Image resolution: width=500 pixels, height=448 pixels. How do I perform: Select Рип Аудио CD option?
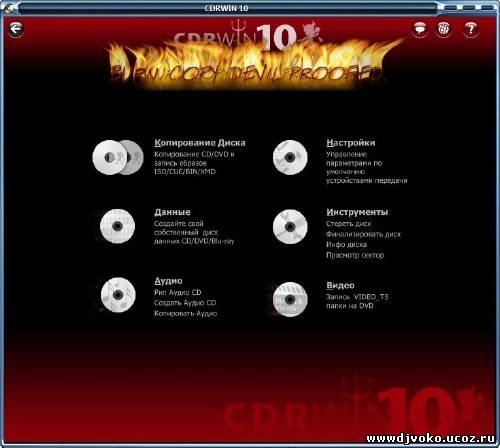(x=177, y=292)
